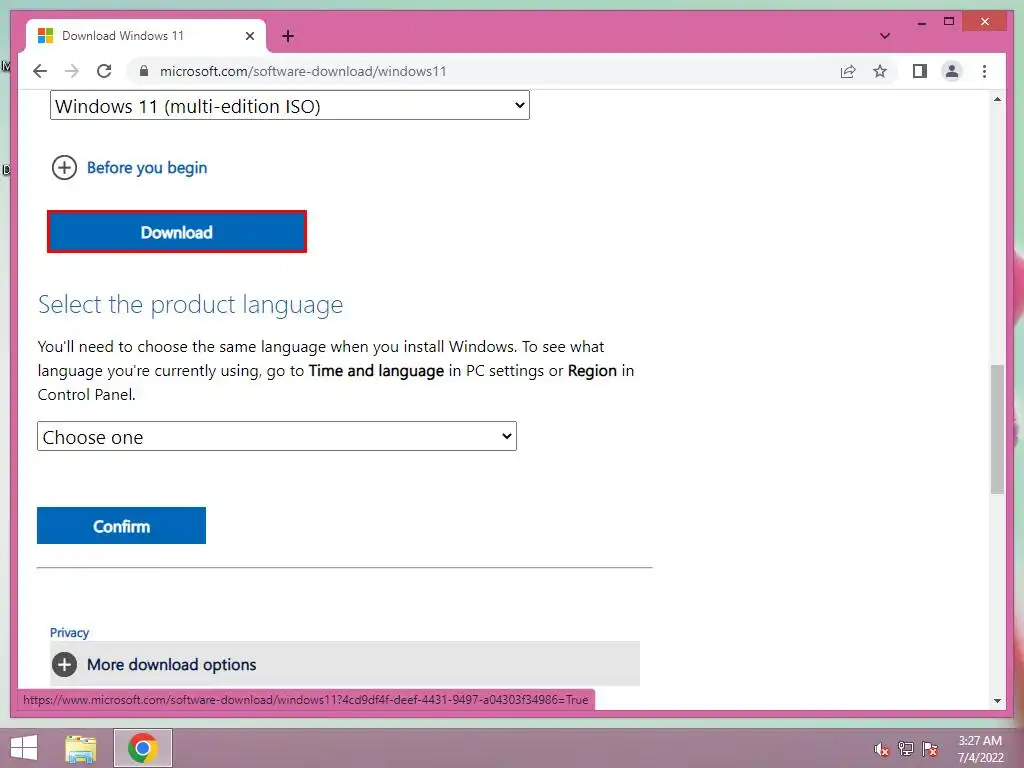Click the share this page icon
This screenshot has height=768, width=1024.
848,71
